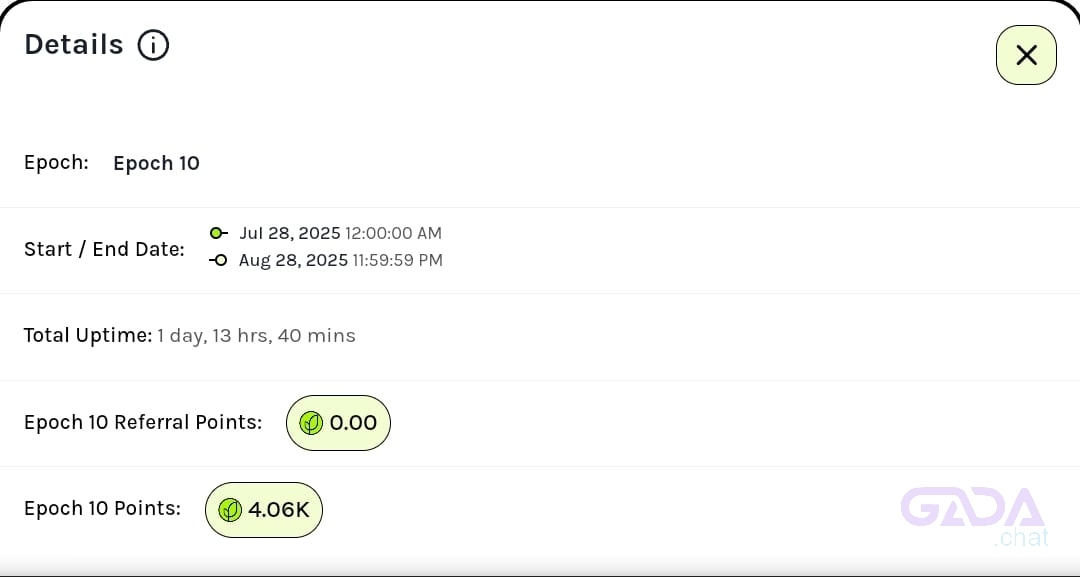This screenshot has width=1080, height=577.
Task: Click the Total Uptime value text
Action: [x=256, y=336]
